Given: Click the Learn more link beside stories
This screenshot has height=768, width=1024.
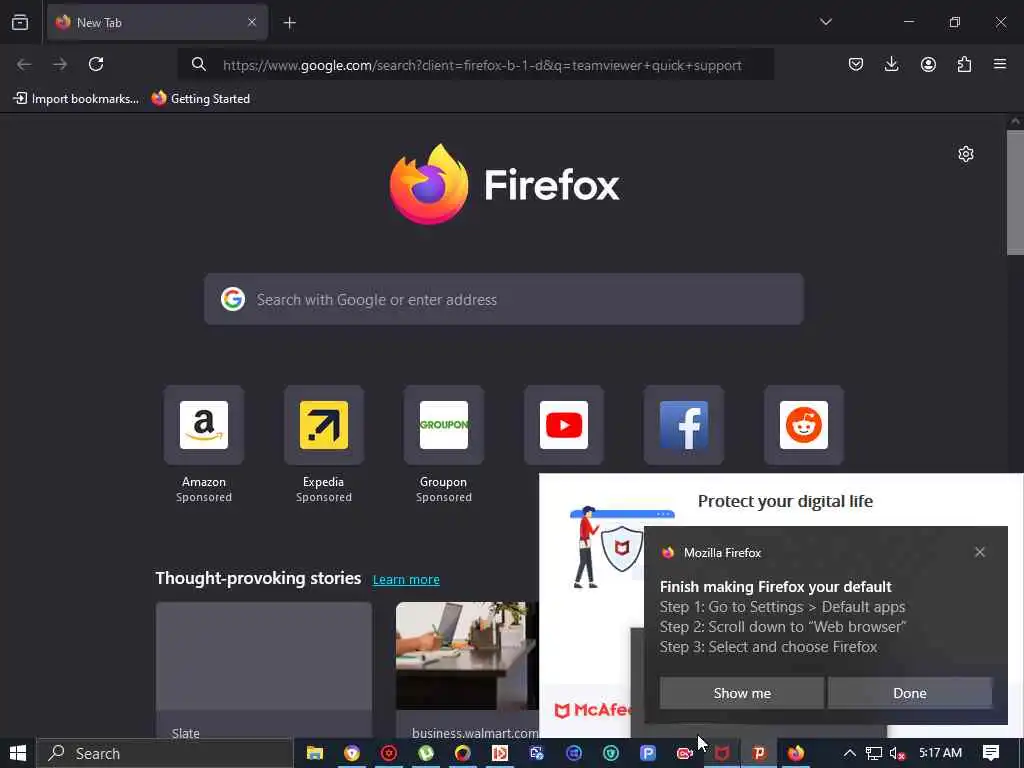Looking at the screenshot, I should pyautogui.click(x=406, y=579).
